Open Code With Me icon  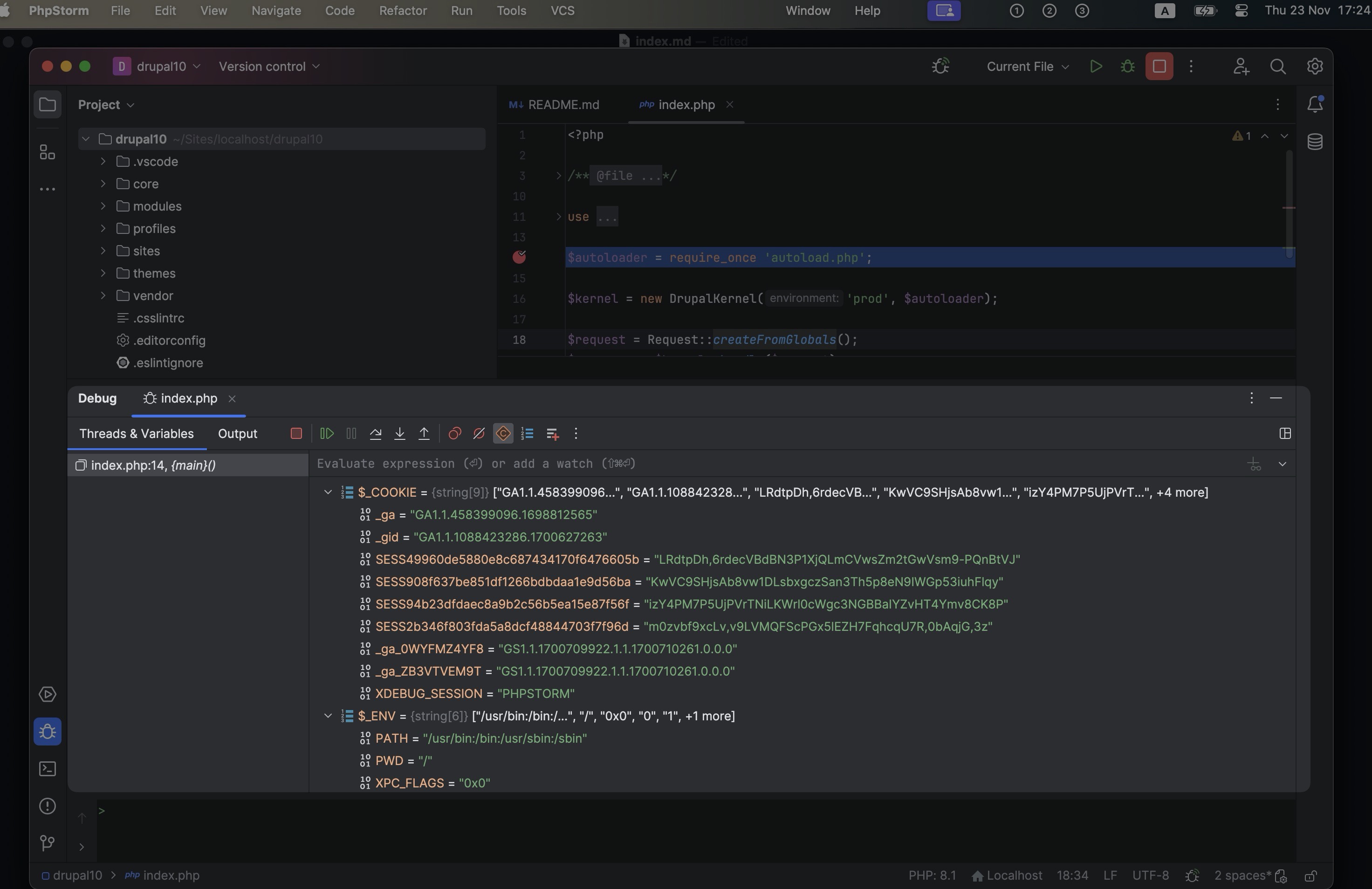(1241, 66)
